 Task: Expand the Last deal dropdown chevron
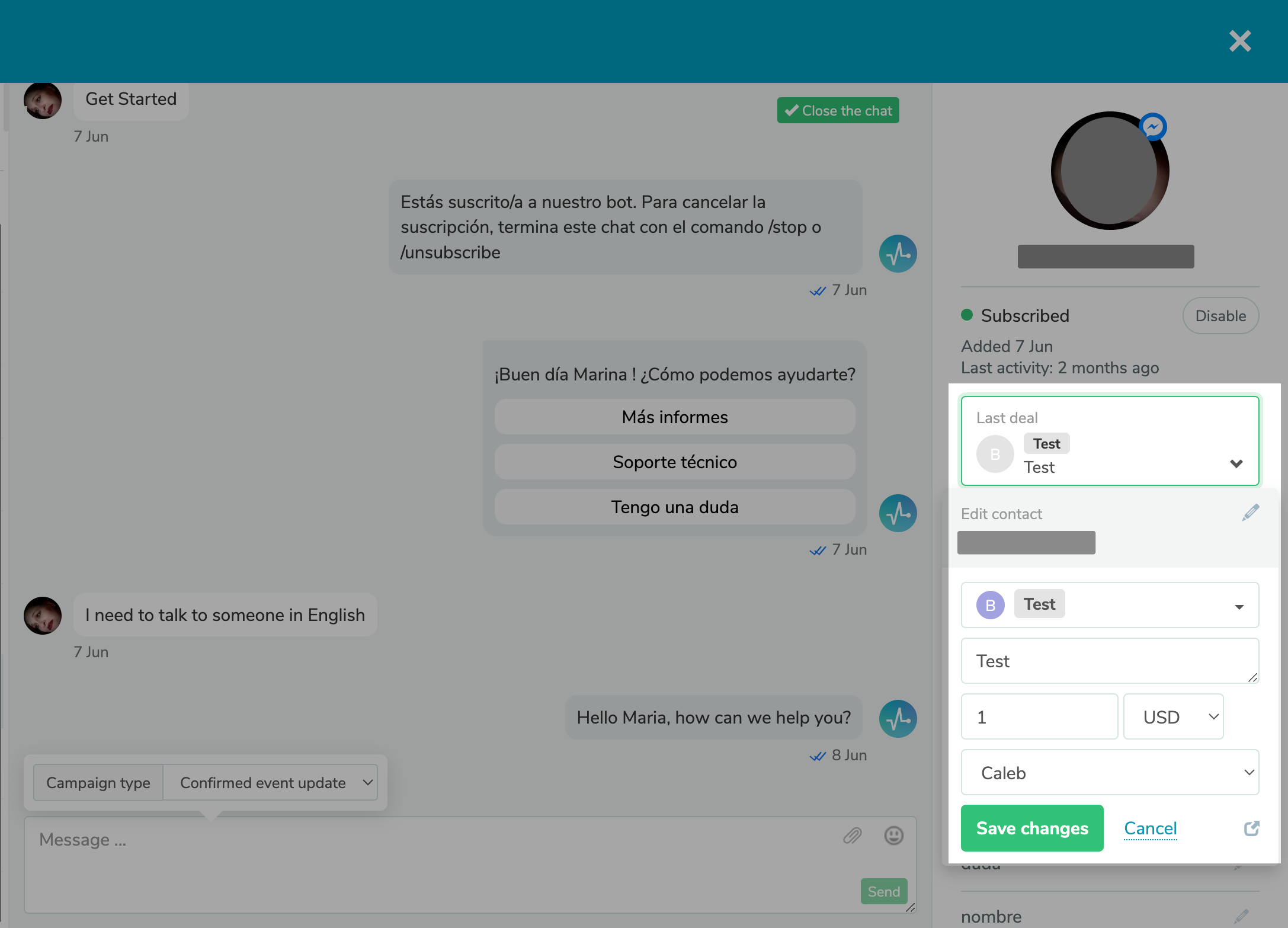1237,463
